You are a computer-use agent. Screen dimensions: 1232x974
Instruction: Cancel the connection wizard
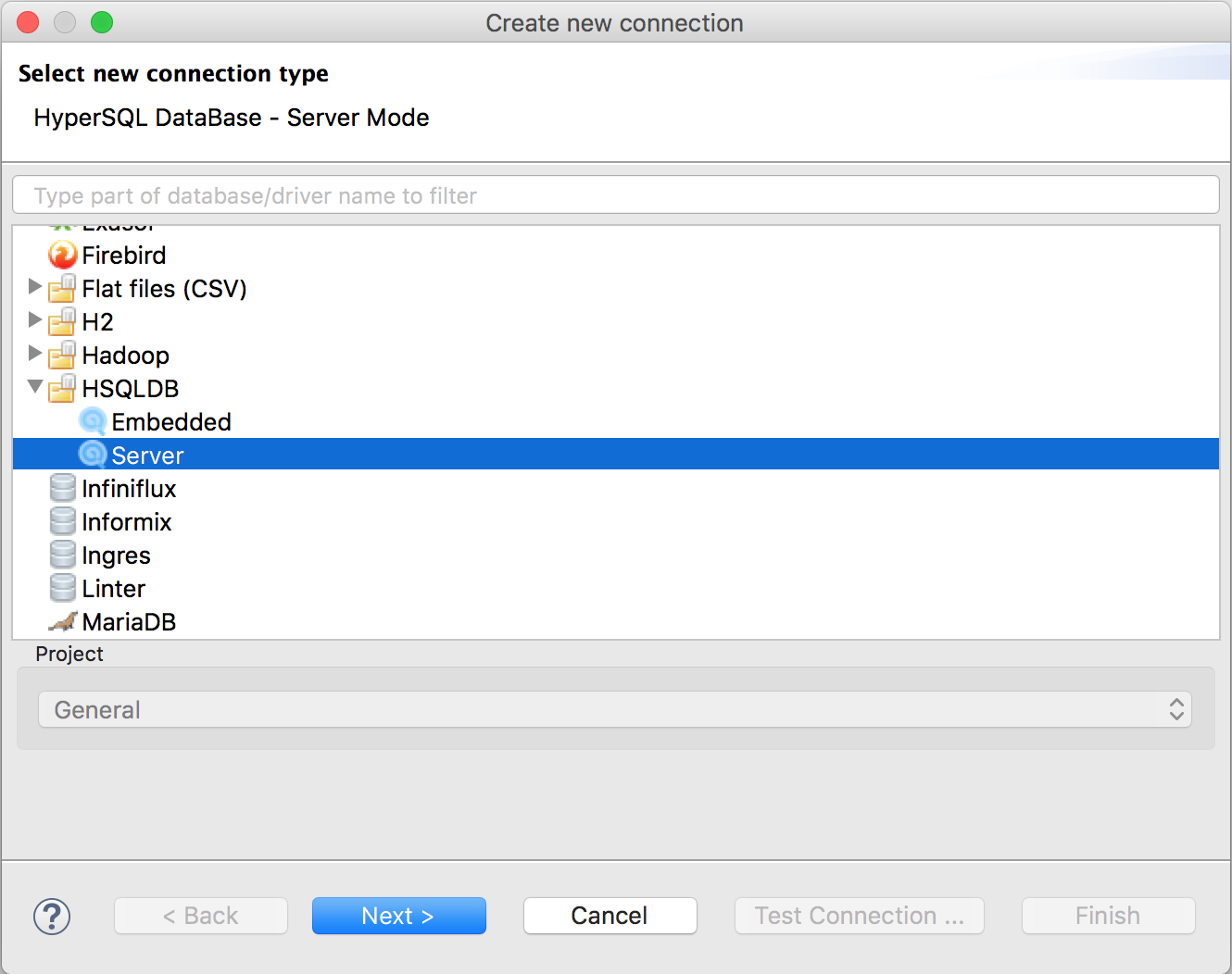click(x=610, y=916)
